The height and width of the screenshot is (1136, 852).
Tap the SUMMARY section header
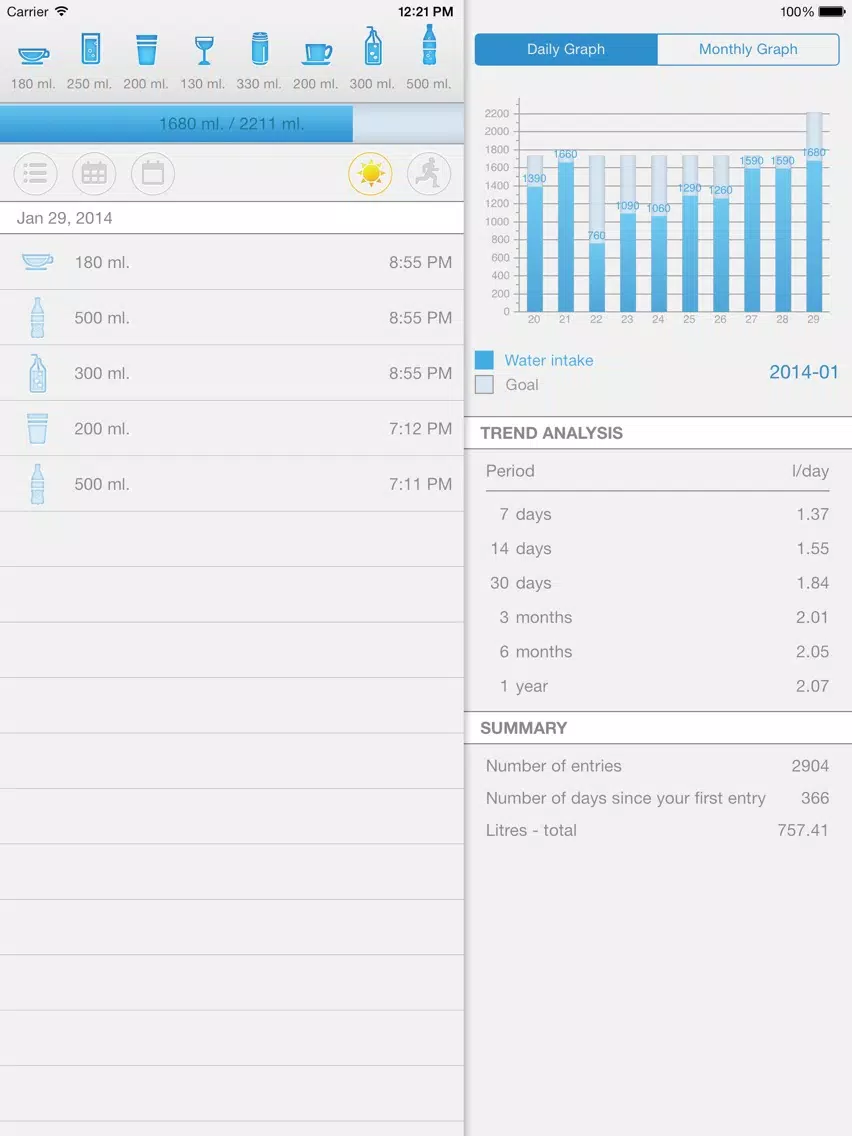(x=658, y=728)
